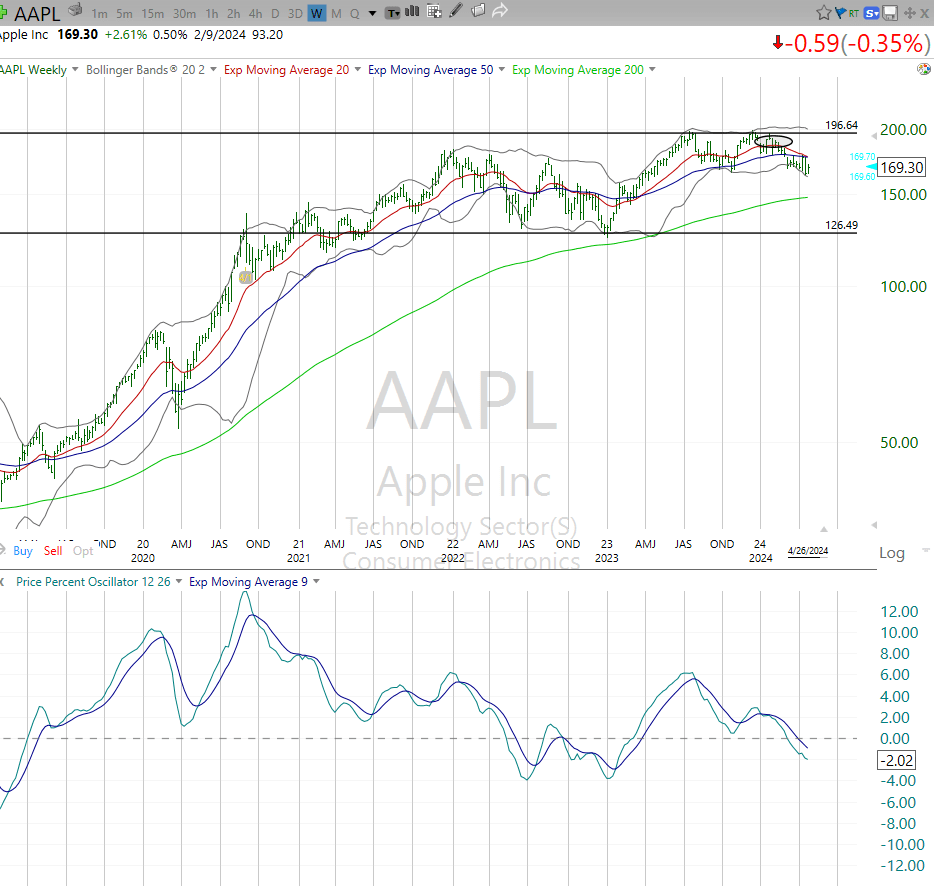Click the bar chart style icon
The image size is (934, 892).
(x=411, y=11)
